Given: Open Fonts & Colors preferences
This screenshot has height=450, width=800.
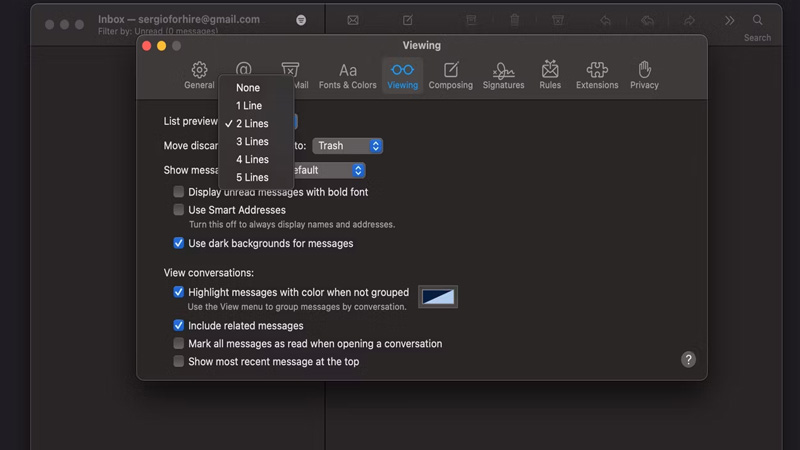Looking at the screenshot, I should coord(347,75).
